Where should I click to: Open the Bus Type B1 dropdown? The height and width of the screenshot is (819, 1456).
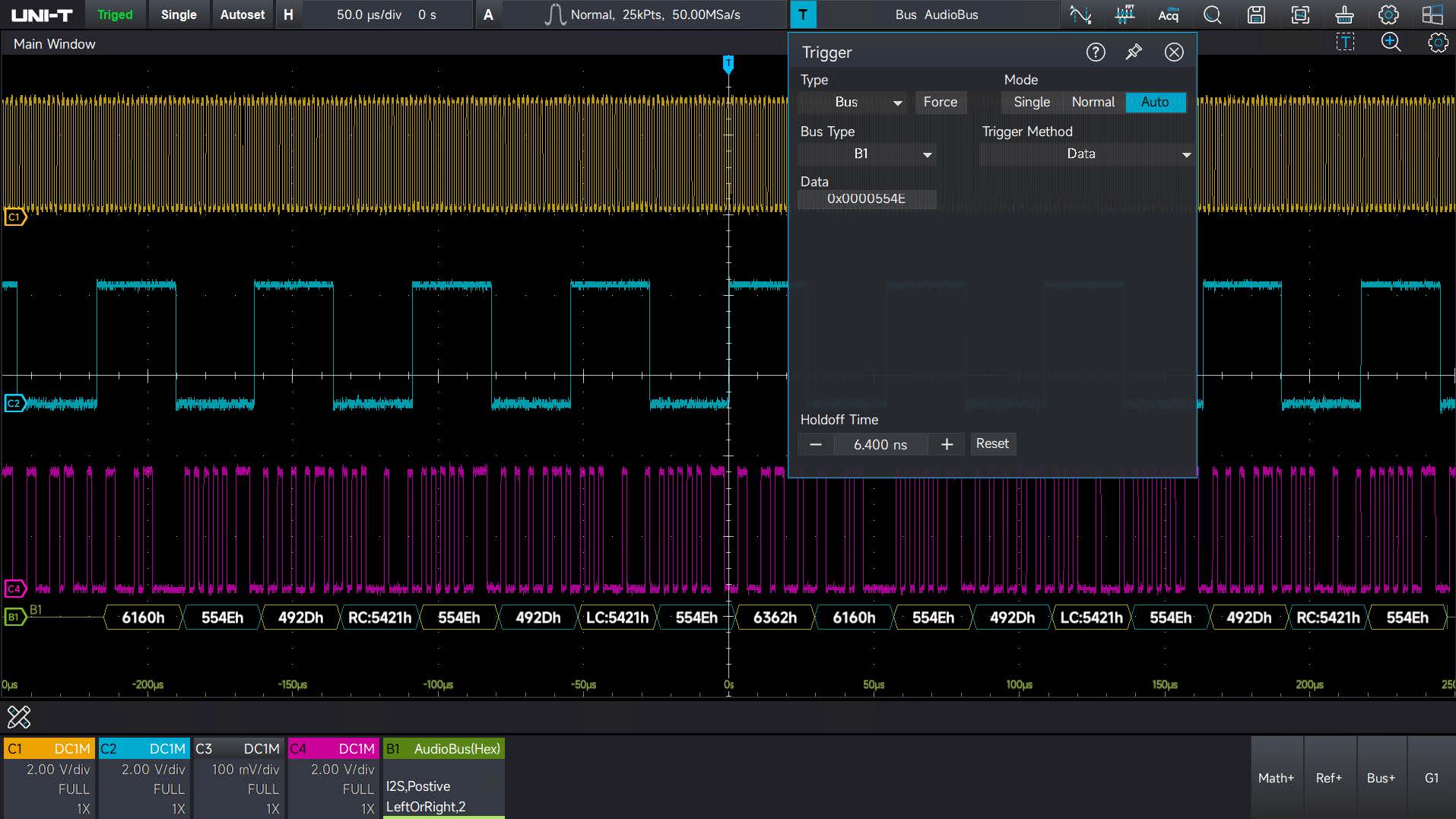click(868, 154)
